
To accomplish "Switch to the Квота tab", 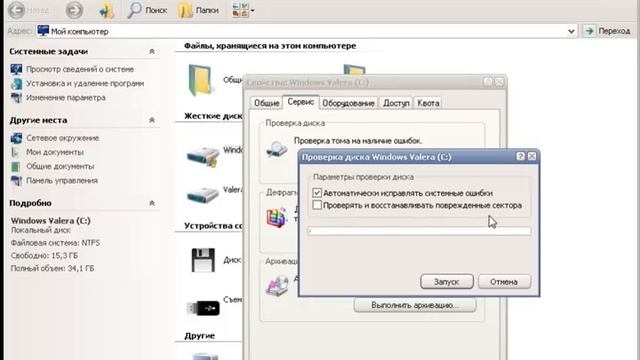I will coord(428,103).
